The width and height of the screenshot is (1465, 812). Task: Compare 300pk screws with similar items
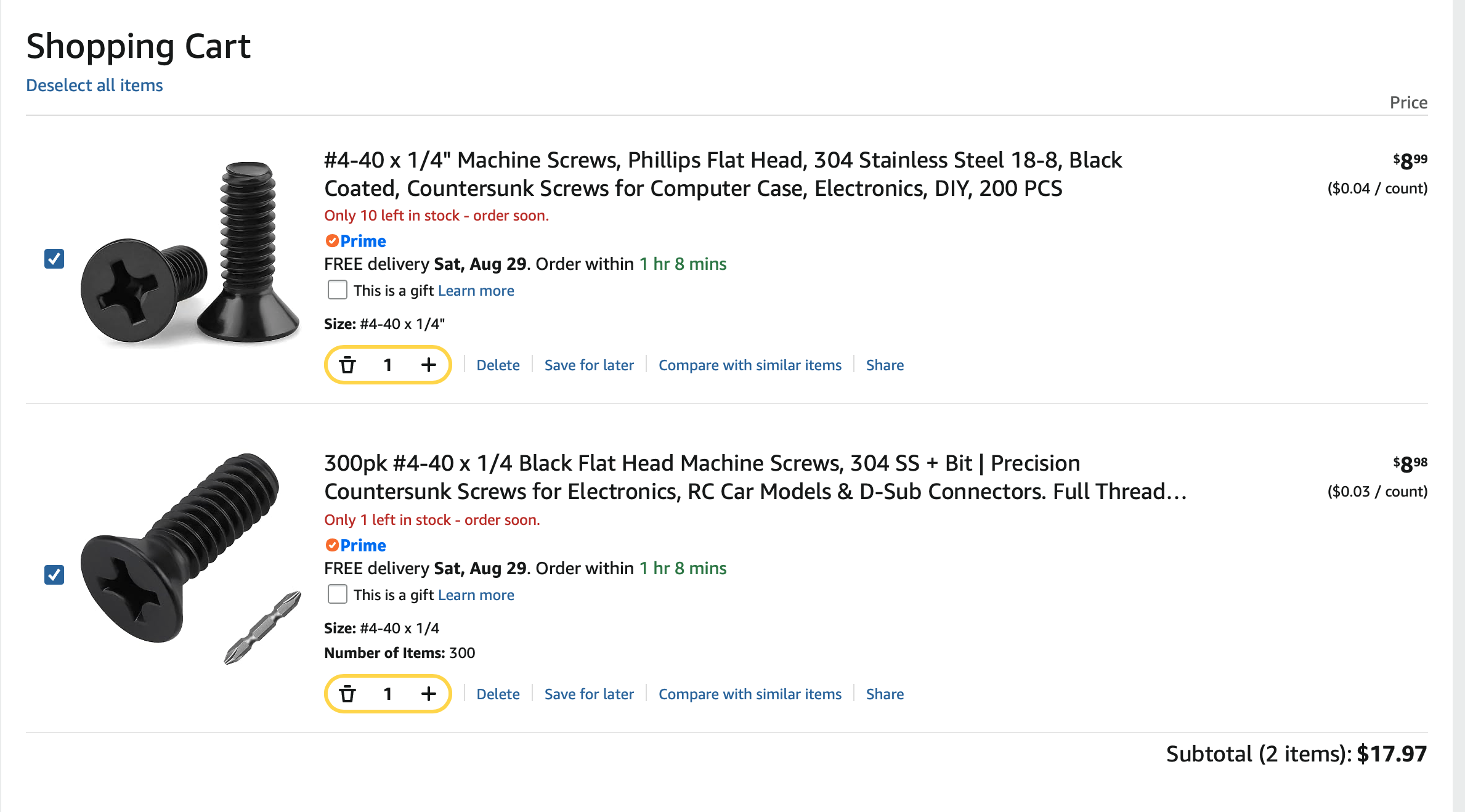coord(750,694)
